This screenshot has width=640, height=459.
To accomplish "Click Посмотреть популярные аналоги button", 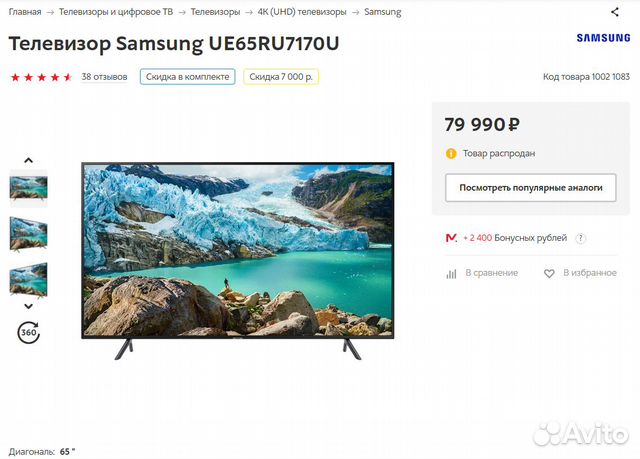I will pos(531,188).
